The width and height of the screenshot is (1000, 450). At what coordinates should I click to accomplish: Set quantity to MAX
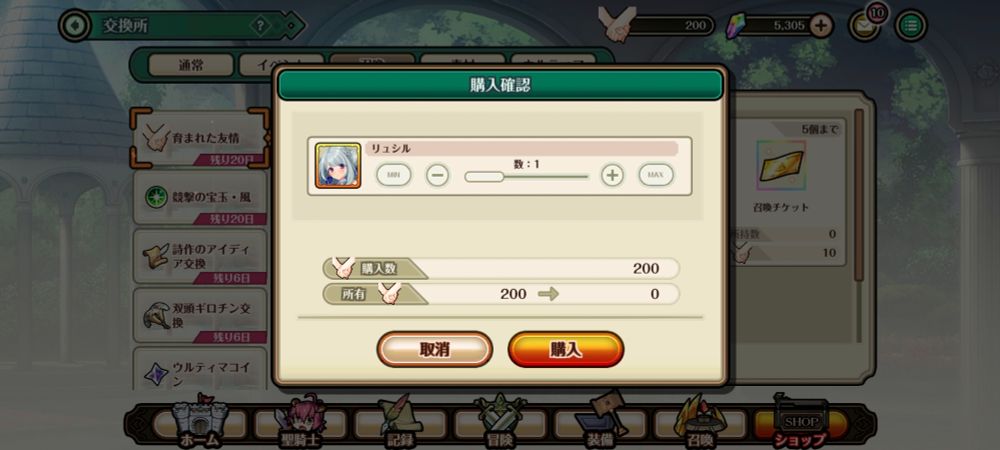[x=656, y=175]
